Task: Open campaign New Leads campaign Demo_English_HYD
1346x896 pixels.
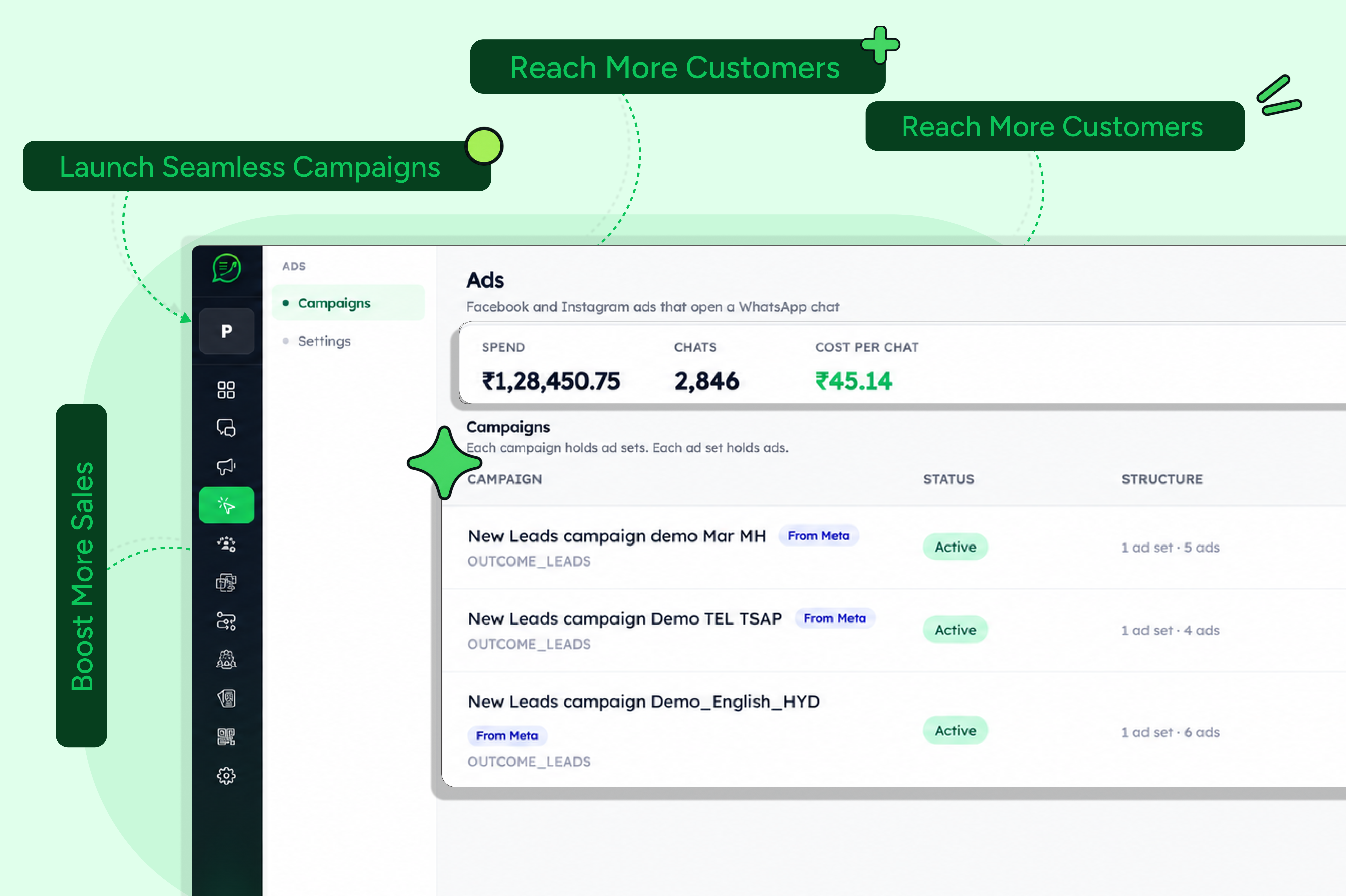Action: (643, 702)
